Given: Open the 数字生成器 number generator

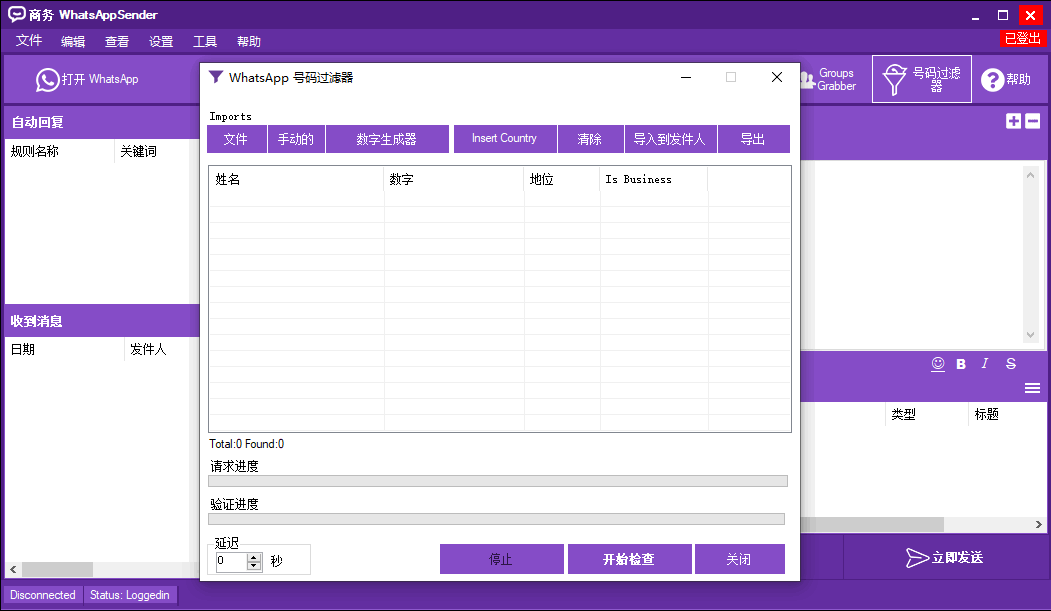Looking at the screenshot, I should [387, 139].
